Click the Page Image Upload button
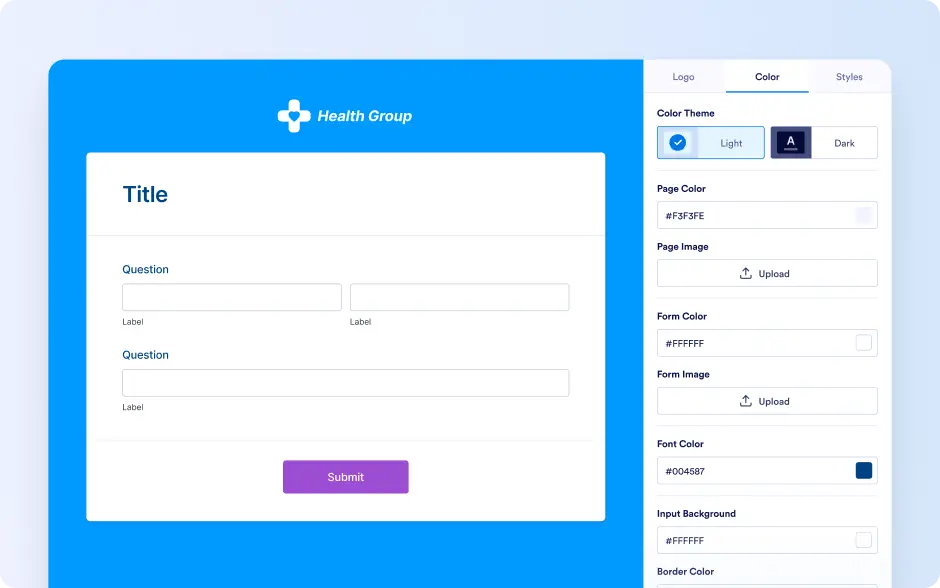940x588 pixels. (x=767, y=273)
